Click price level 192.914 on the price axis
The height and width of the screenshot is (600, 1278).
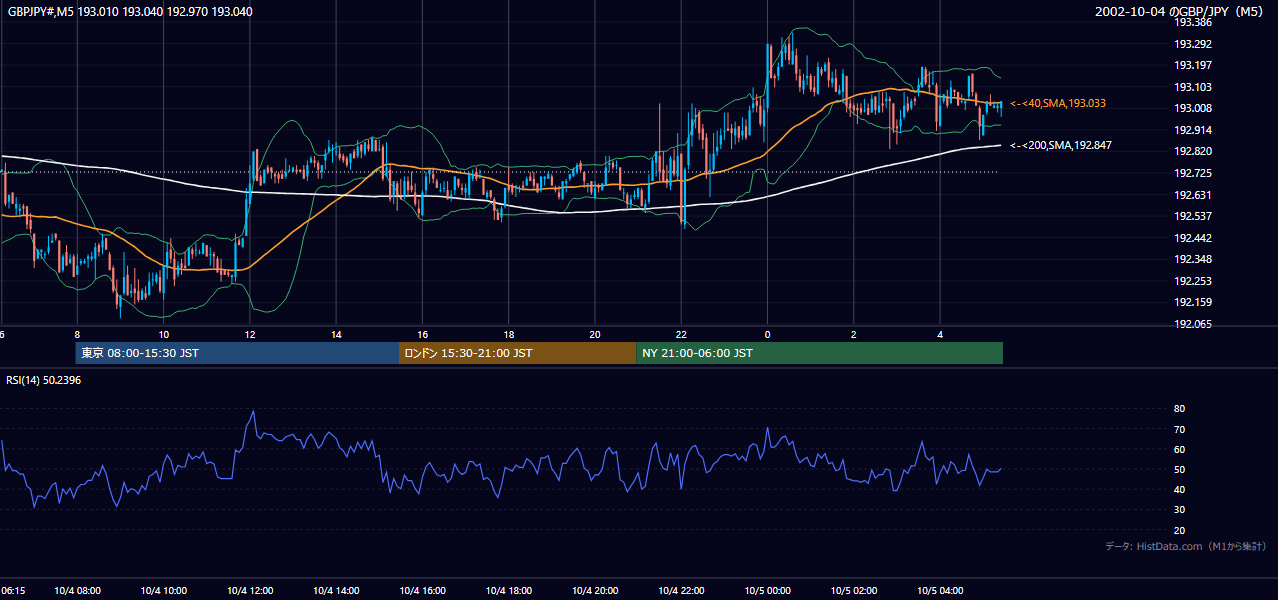click(x=1192, y=130)
